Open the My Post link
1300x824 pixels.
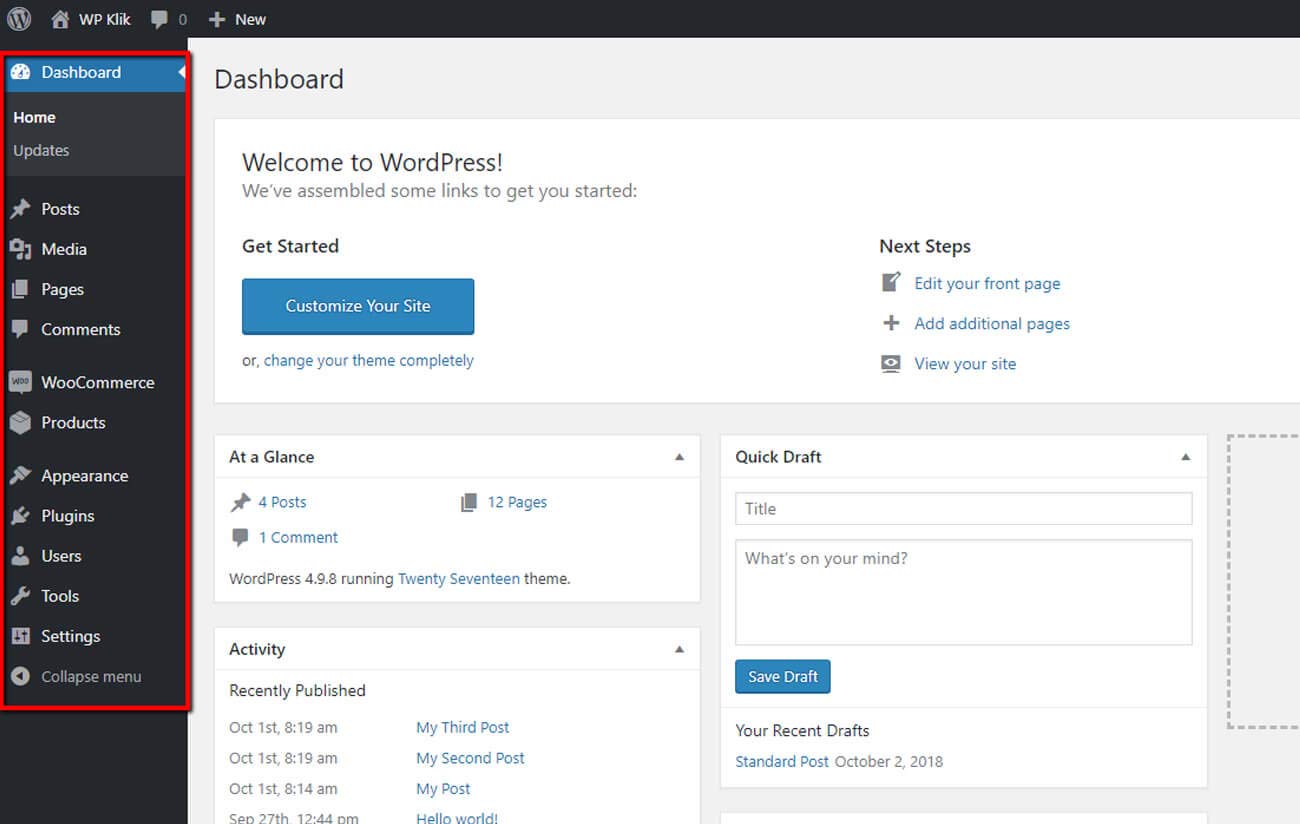pos(443,789)
